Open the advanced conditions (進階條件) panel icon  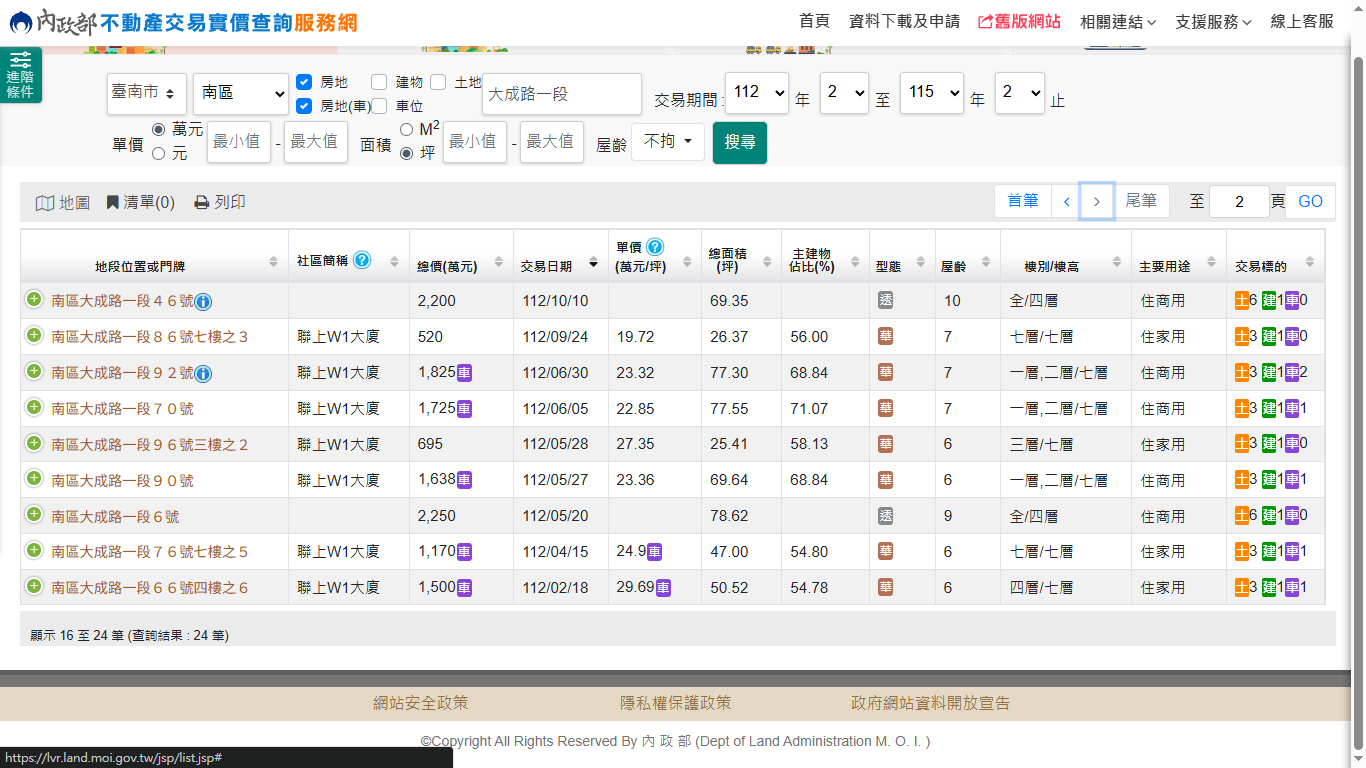tap(20, 75)
